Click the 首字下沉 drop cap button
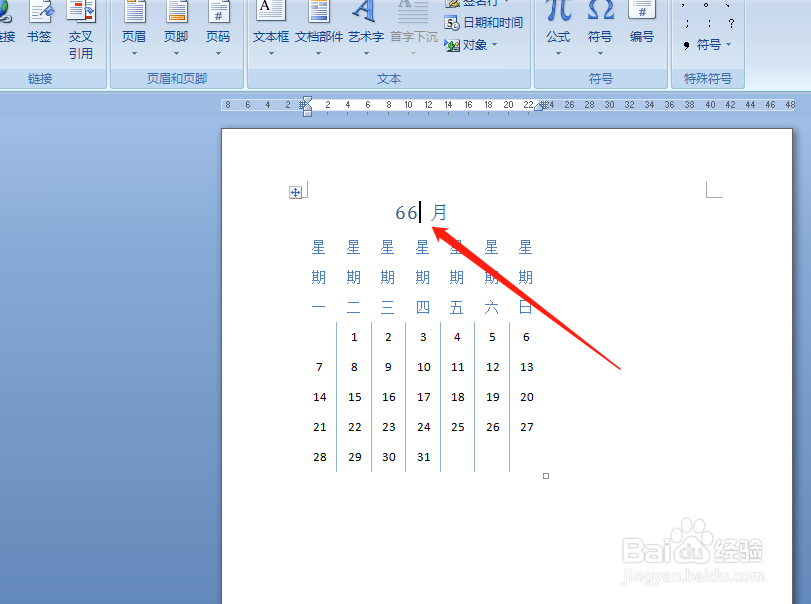The height and width of the screenshot is (604, 811). (413, 29)
